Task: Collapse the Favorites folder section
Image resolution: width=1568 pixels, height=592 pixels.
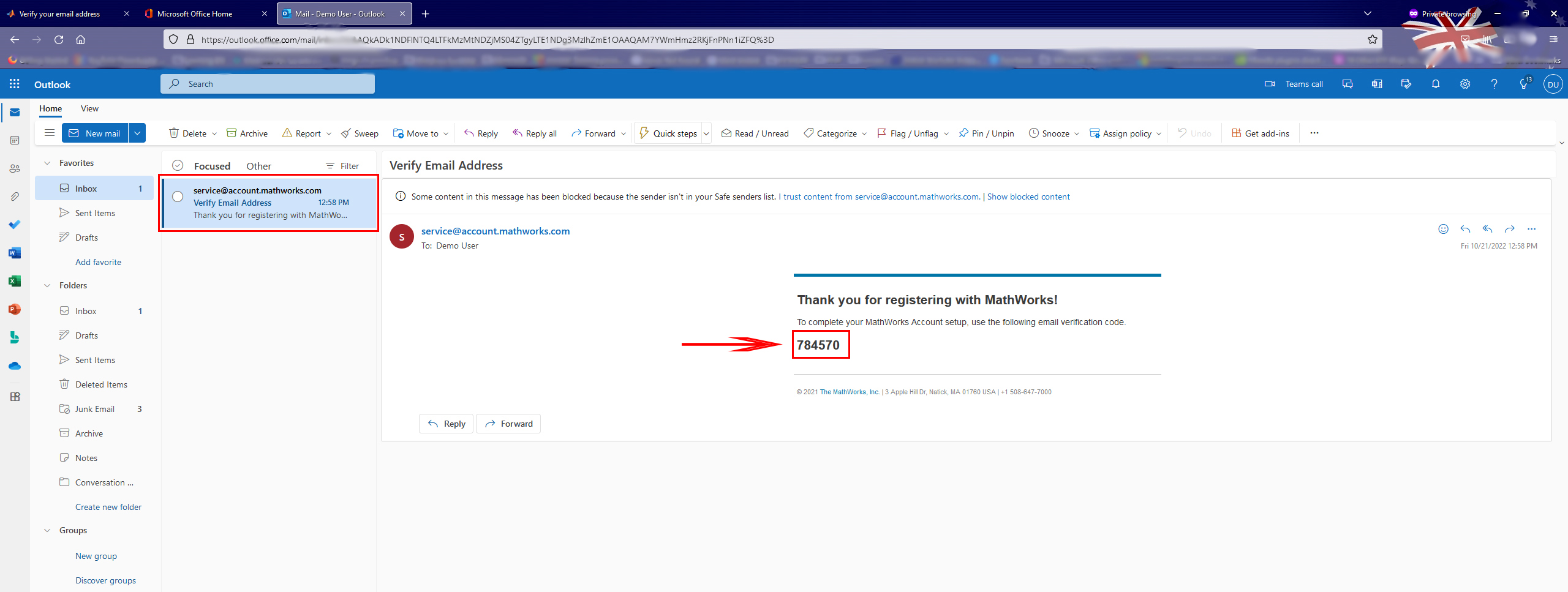Action: click(47, 163)
